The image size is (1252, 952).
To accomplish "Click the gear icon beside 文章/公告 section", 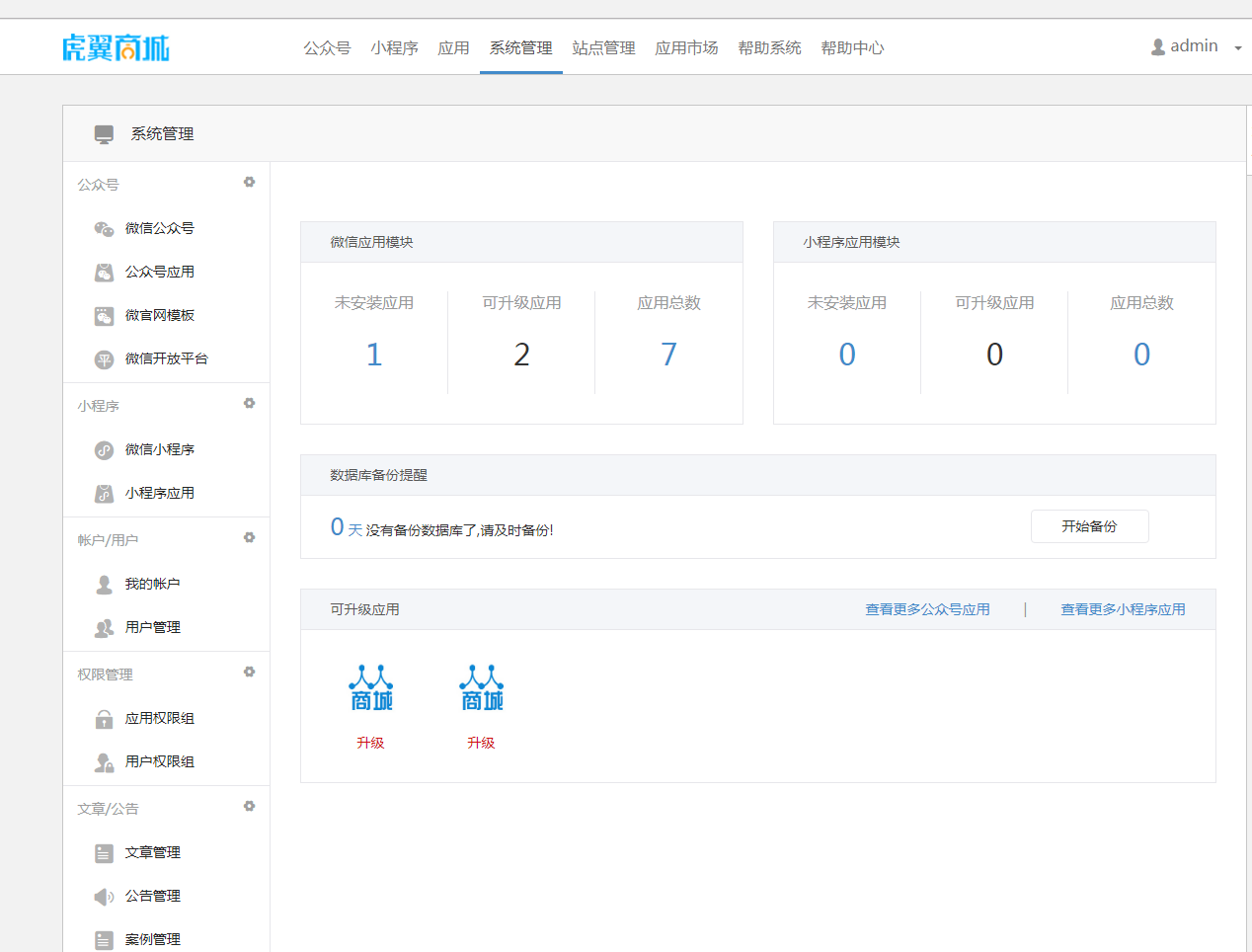I will tap(250, 806).
